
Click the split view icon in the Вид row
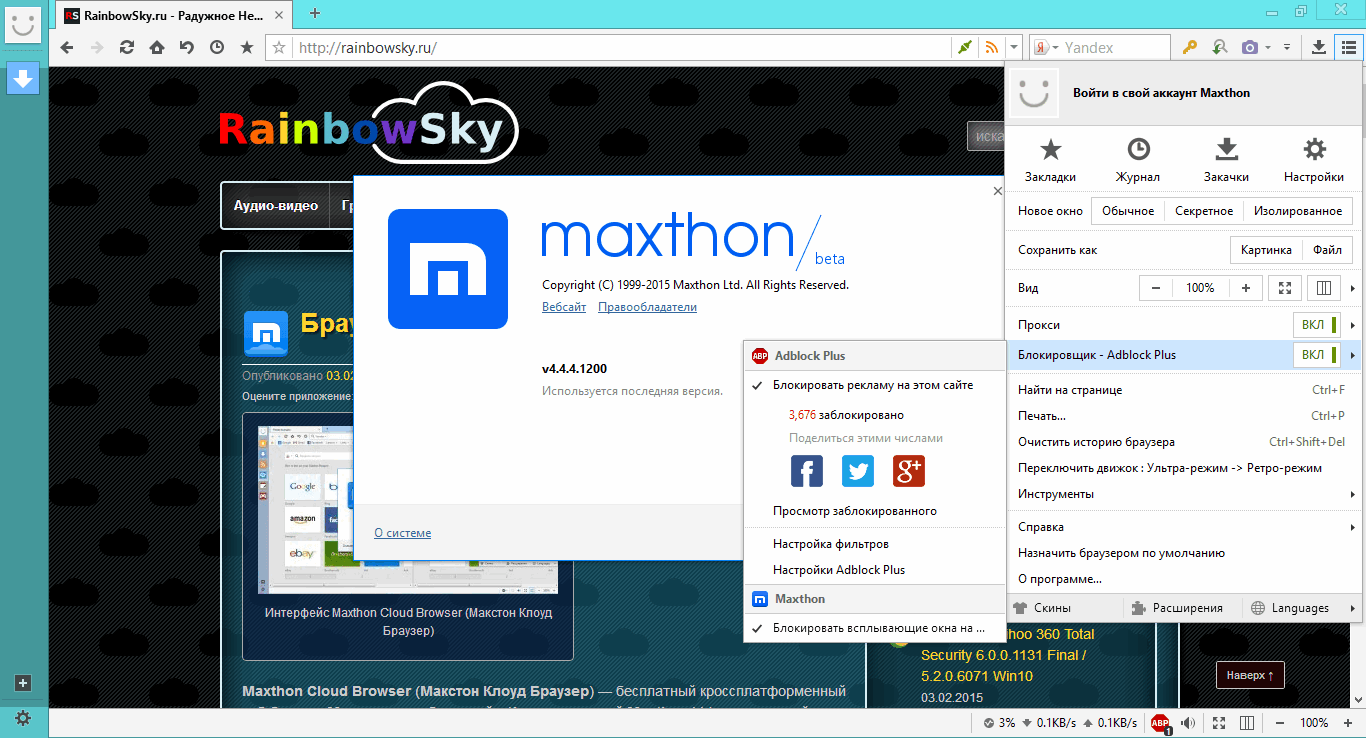coord(1325,288)
